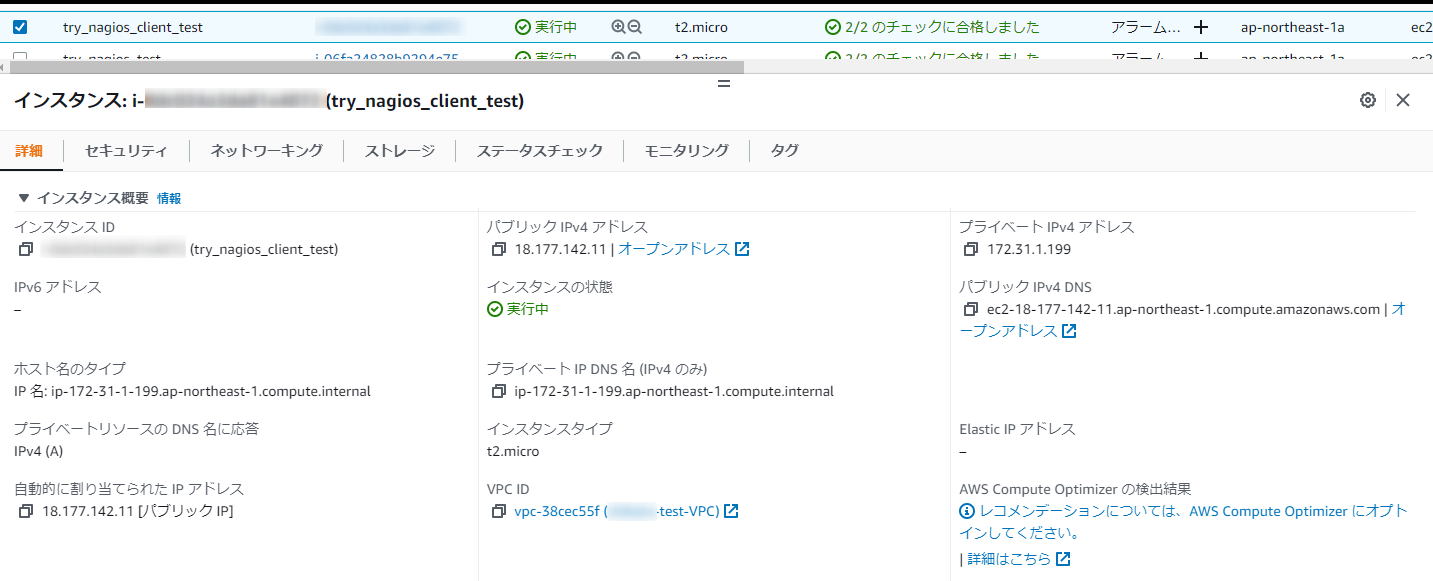Click external-link icon under public IPv4 DNS
The width and height of the screenshot is (1433, 581).
pyautogui.click(x=1069, y=331)
